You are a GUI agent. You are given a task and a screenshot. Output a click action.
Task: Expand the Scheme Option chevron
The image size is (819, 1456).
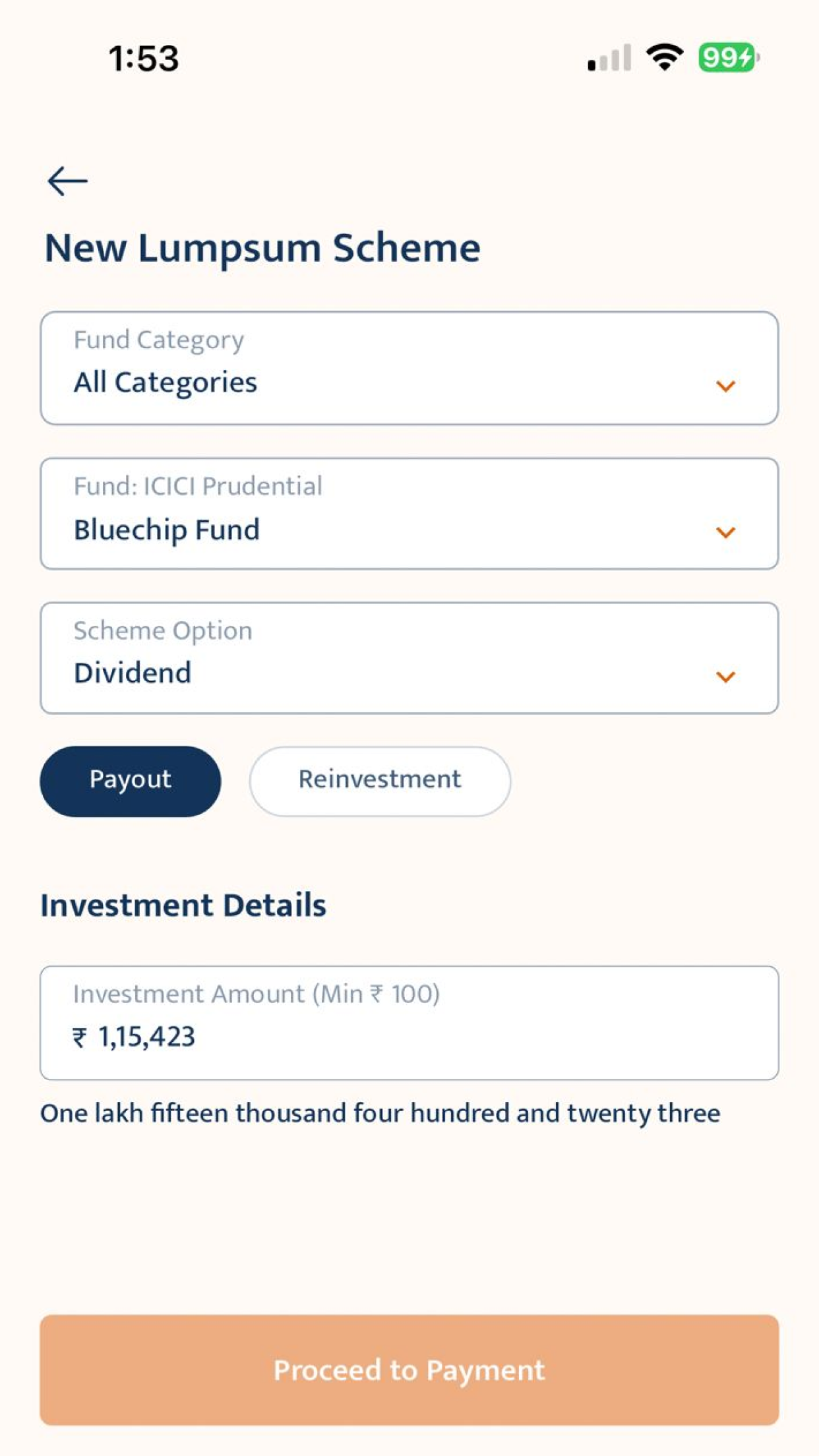pos(725,677)
